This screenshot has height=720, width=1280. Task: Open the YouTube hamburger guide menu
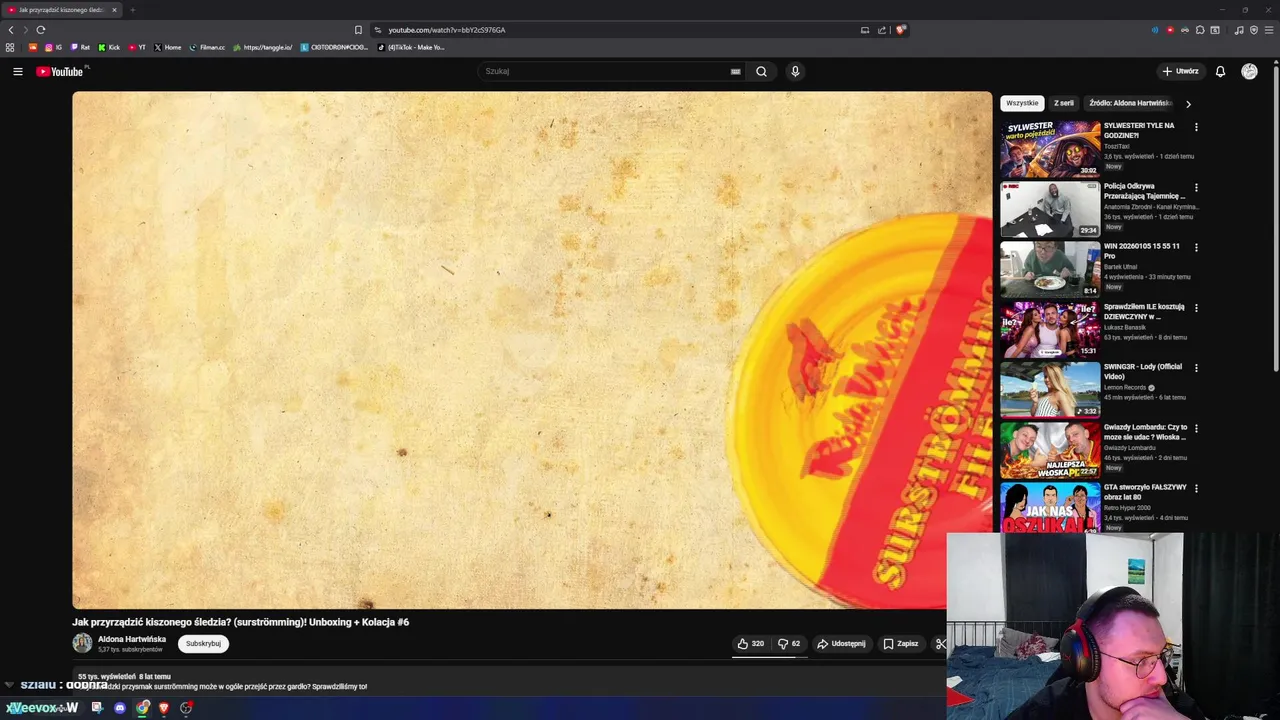pyautogui.click(x=17, y=71)
